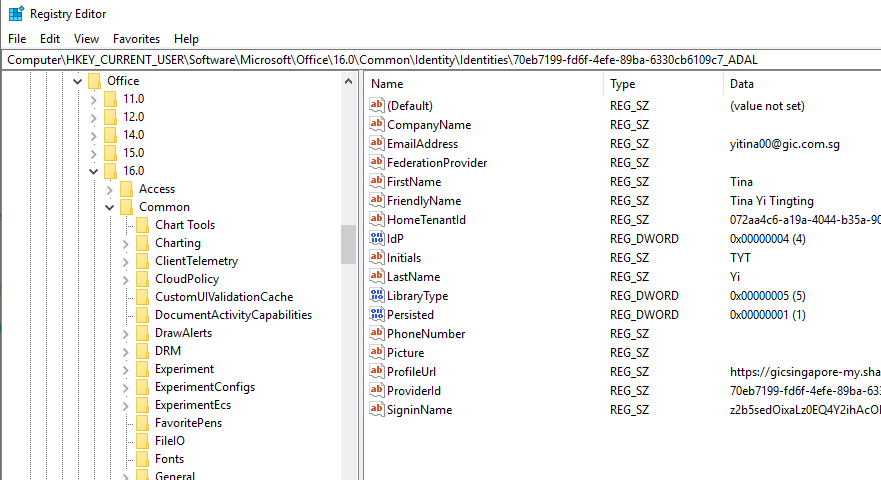Open the File menu
The width and height of the screenshot is (881, 480).
(x=17, y=39)
